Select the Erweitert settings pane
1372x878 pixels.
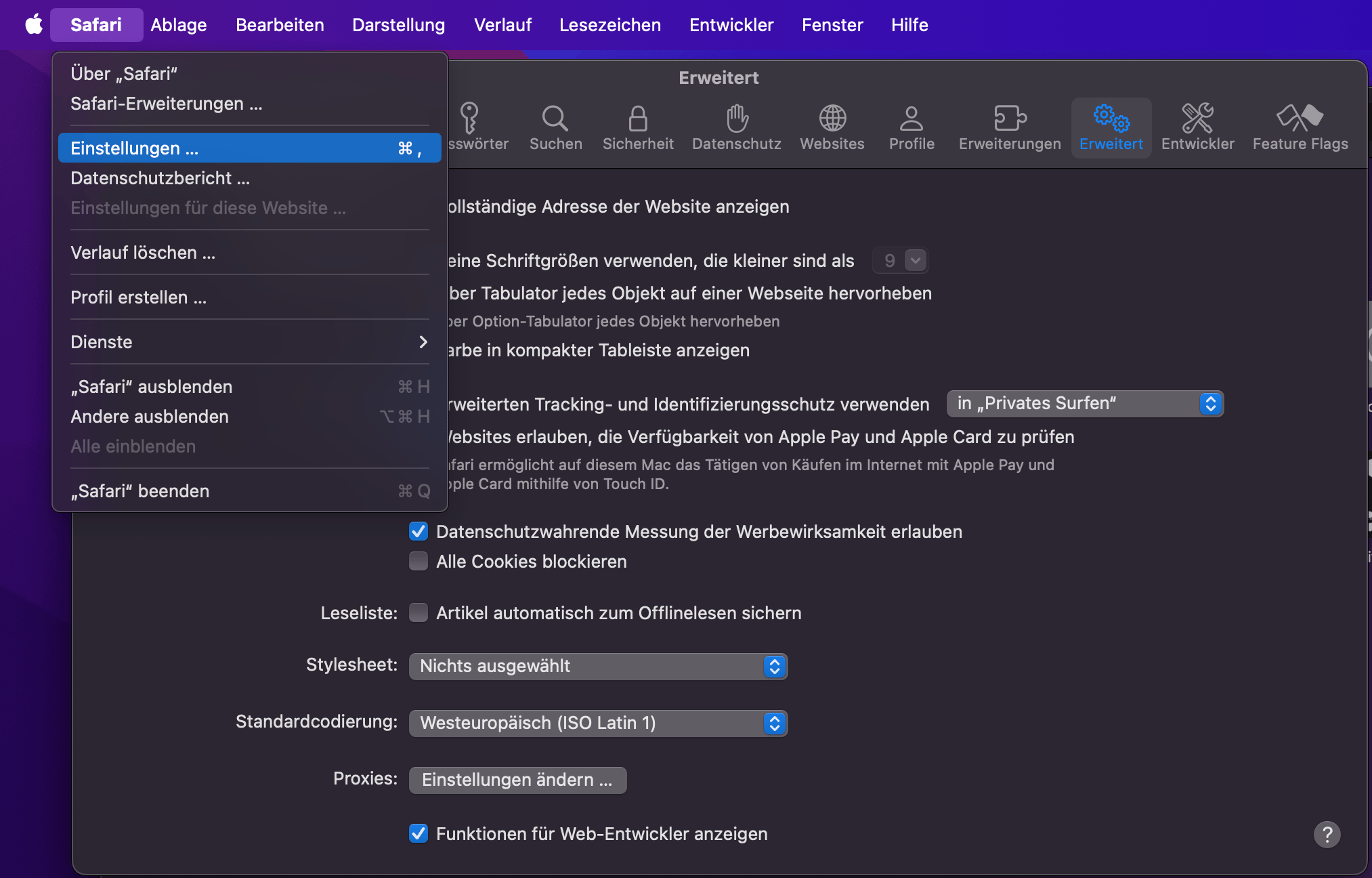1111,127
